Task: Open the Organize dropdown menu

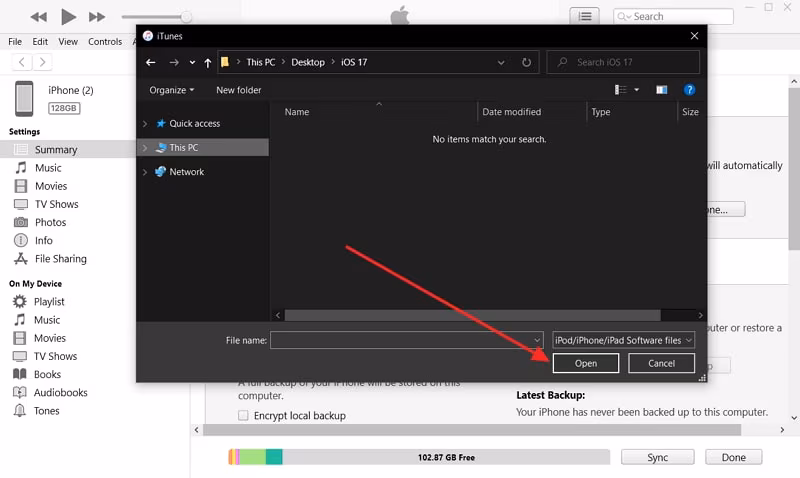Action: [x=171, y=90]
